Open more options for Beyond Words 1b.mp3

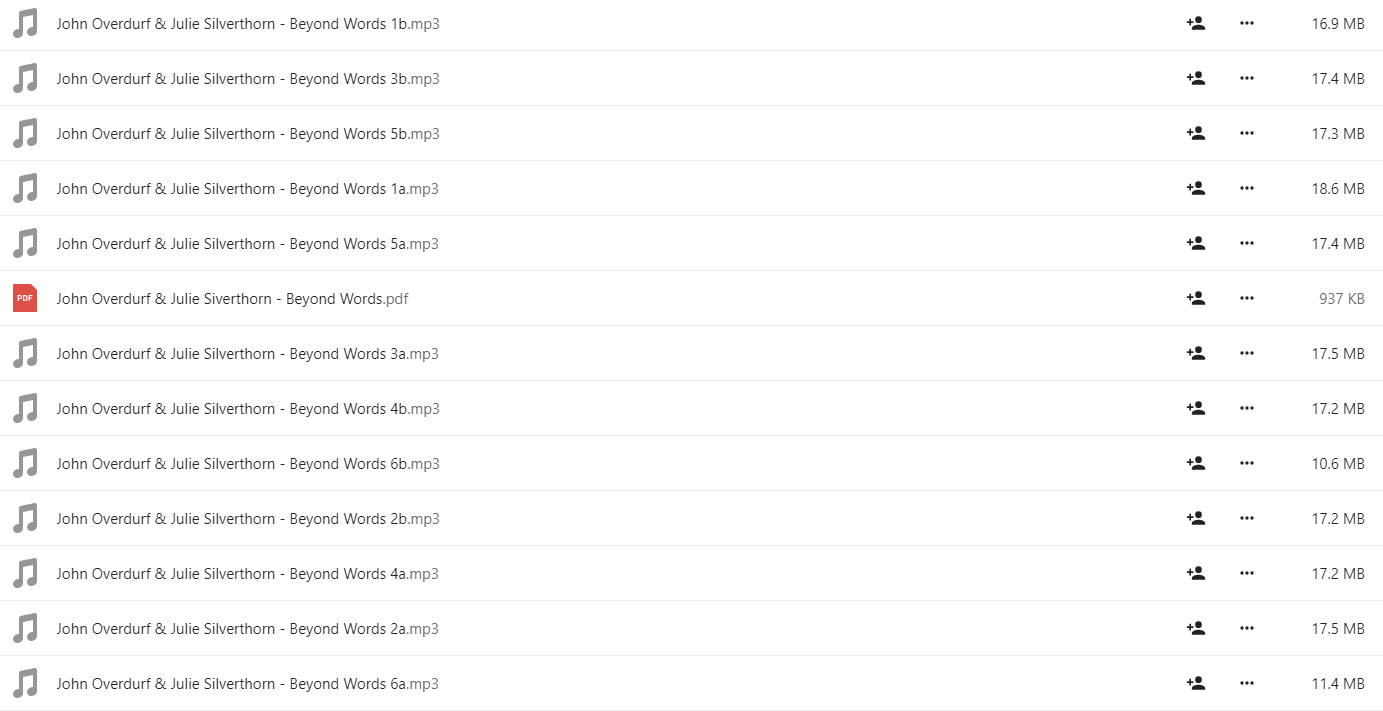coord(1246,23)
